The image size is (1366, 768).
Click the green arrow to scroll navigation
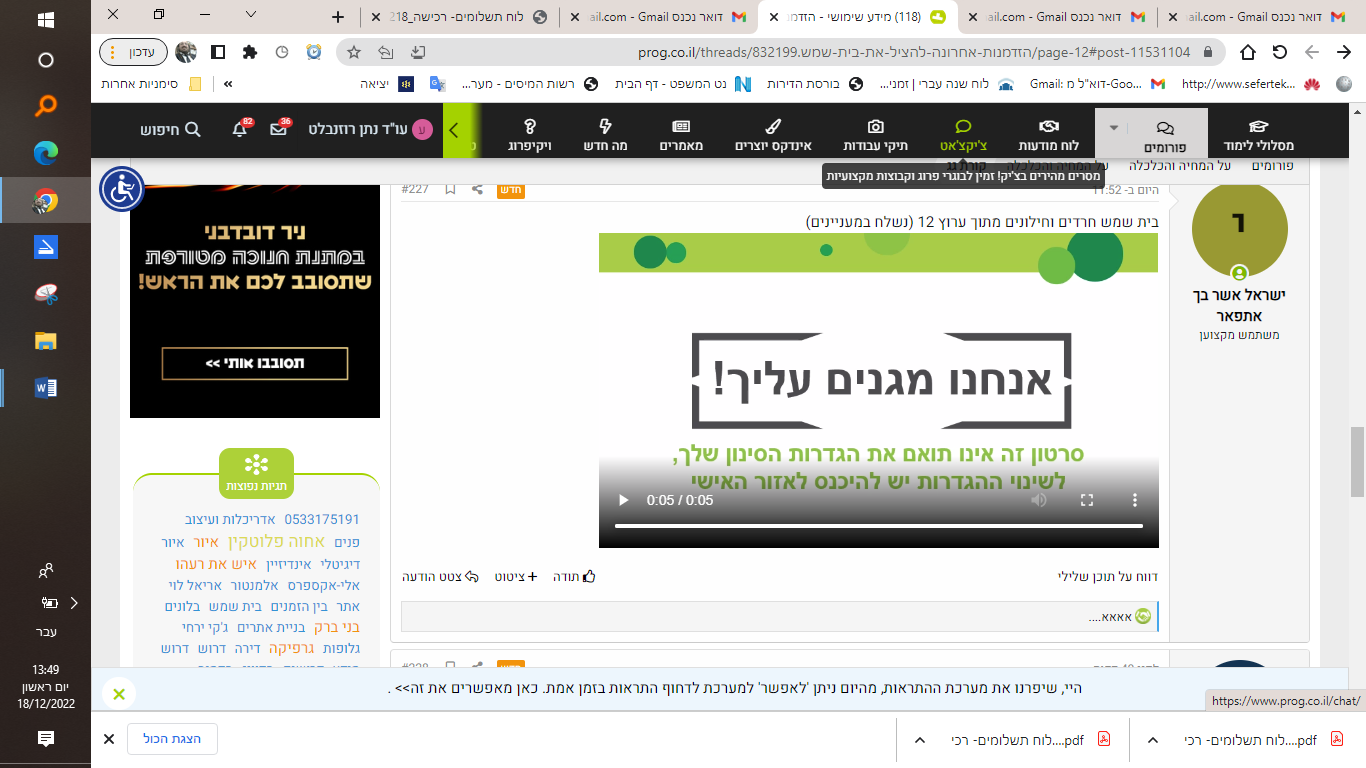[453, 130]
